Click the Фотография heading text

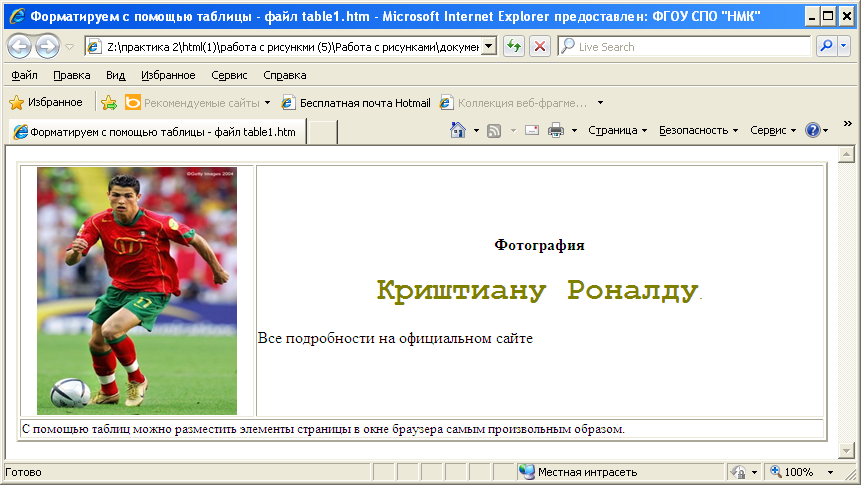click(x=539, y=245)
